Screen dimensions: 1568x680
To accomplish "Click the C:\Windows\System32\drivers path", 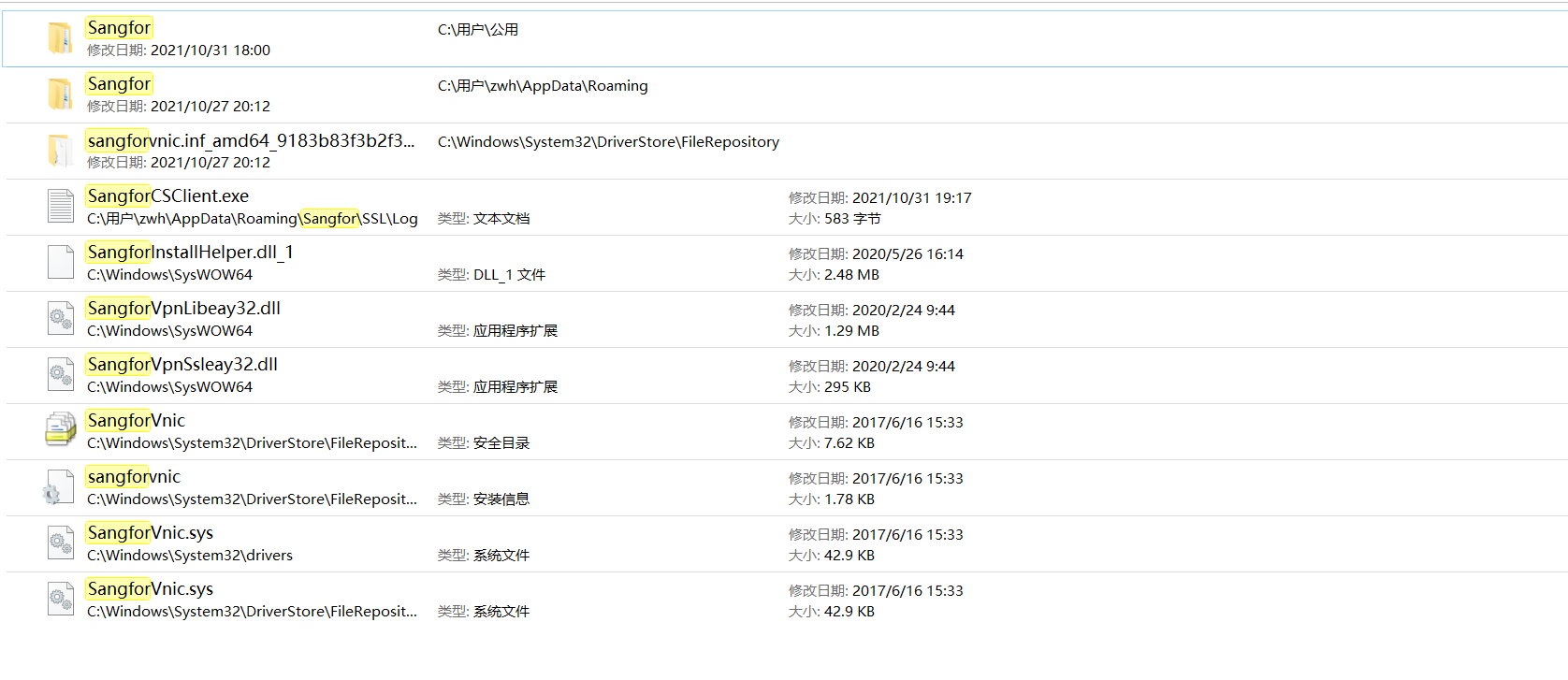I will pos(190,556).
